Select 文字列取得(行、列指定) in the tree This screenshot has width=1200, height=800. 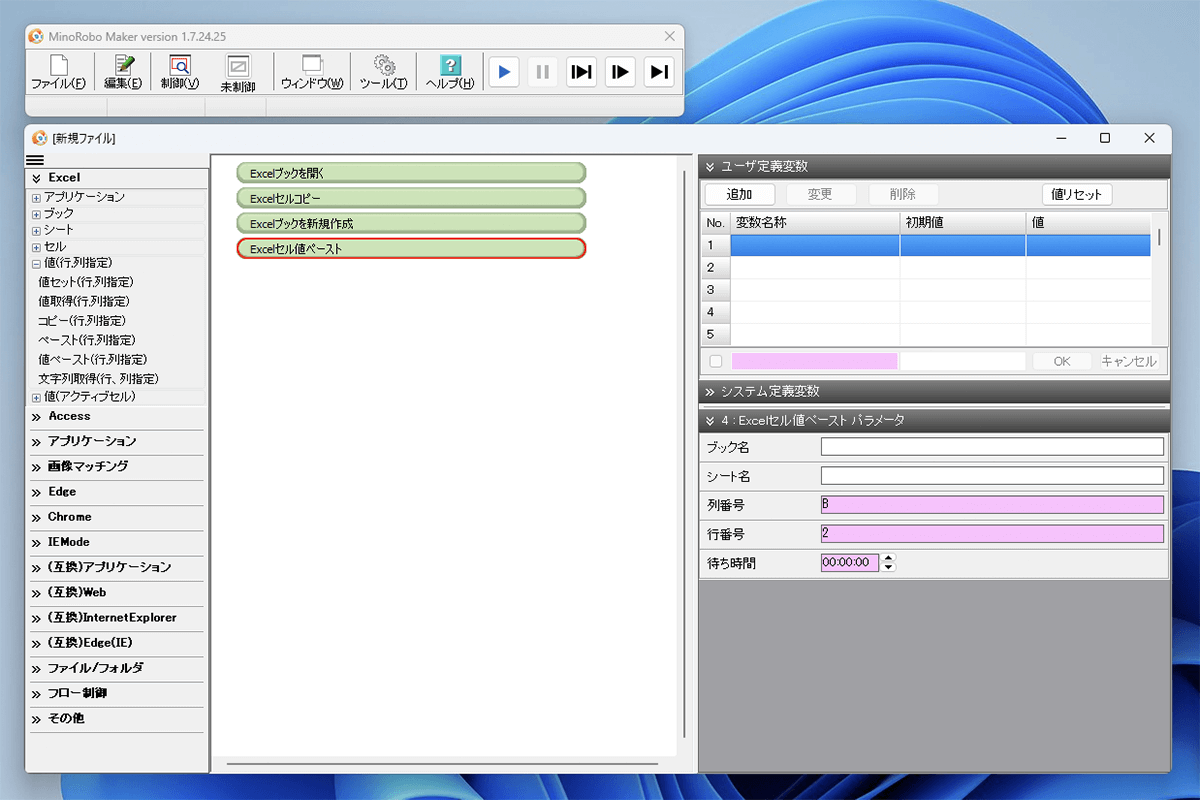(x=99, y=379)
